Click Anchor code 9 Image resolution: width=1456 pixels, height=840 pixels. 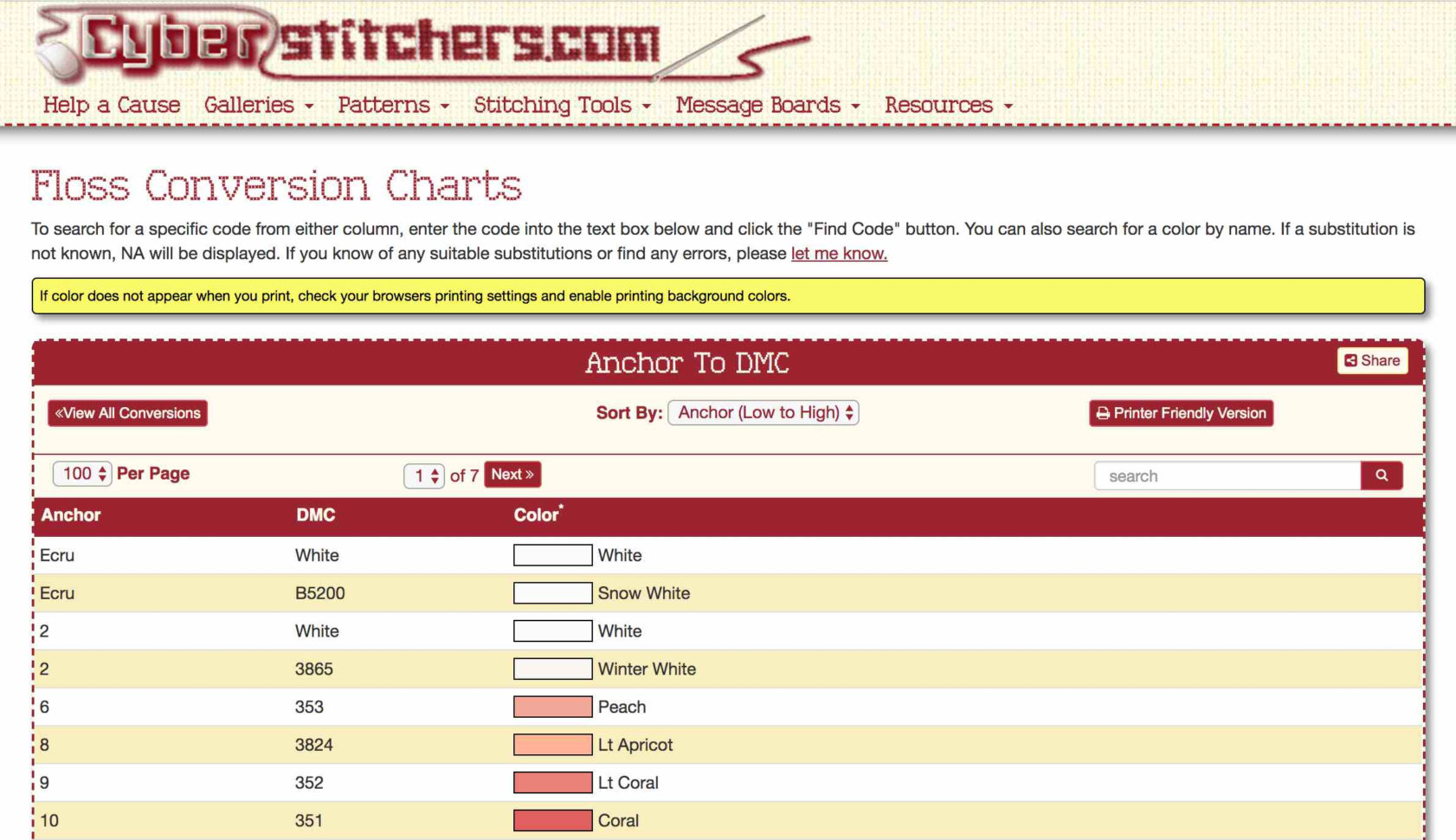pyautogui.click(x=45, y=783)
